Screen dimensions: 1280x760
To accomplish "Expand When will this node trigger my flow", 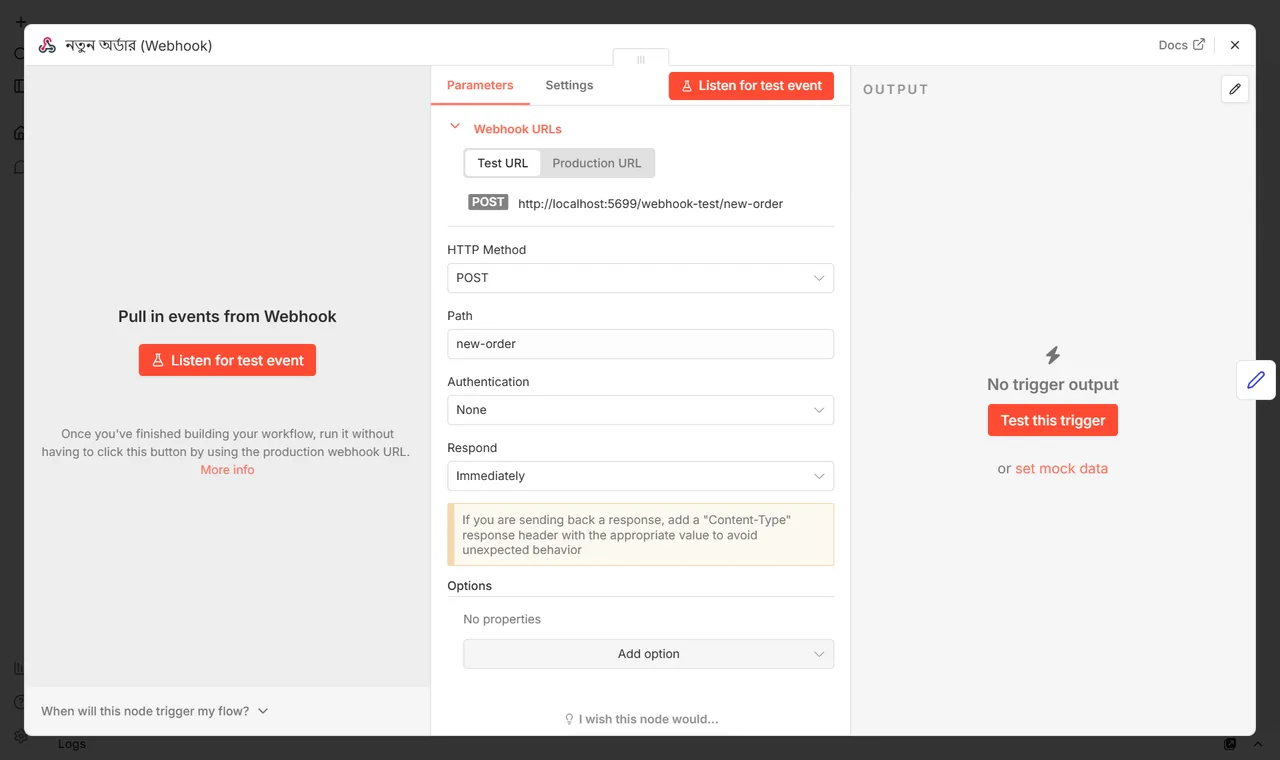I will coord(155,711).
